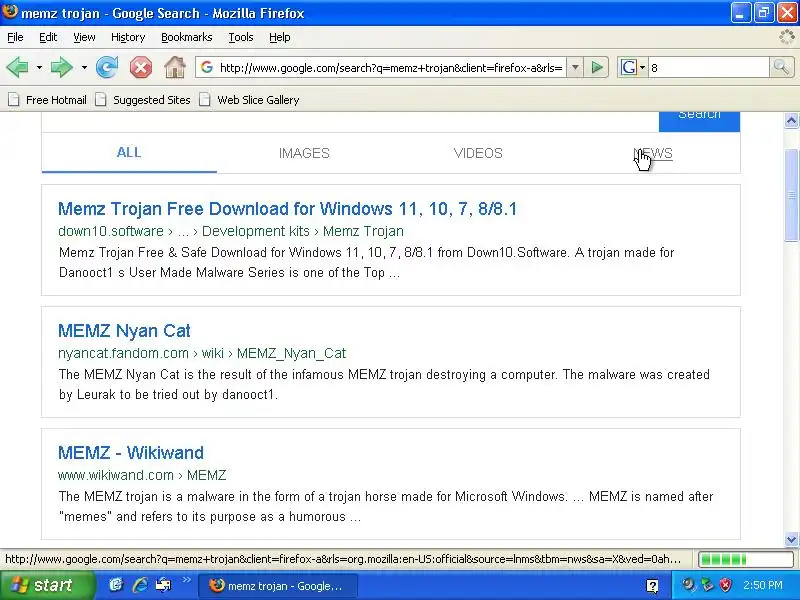Expand the address bar history dropdown
The height and width of the screenshot is (600, 800).
[575, 67]
